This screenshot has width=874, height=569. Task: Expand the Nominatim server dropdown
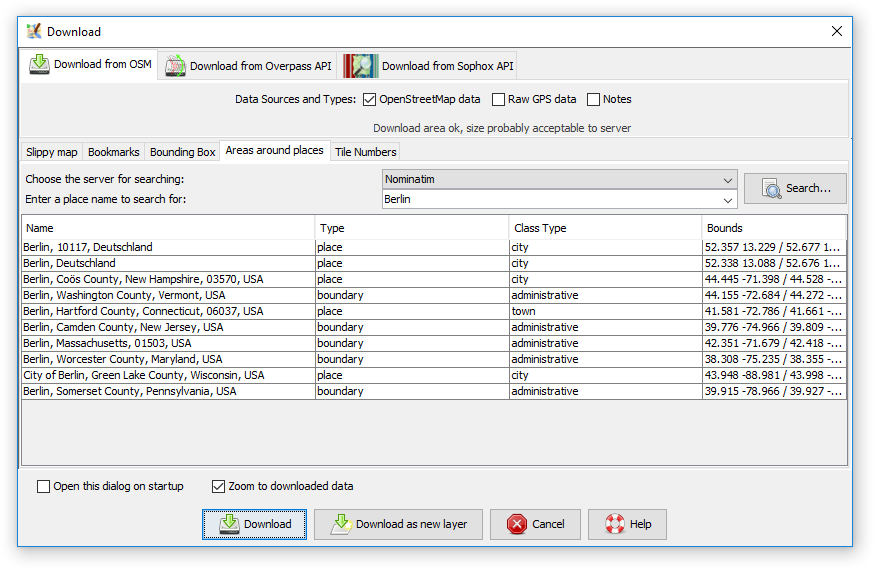(727, 180)
